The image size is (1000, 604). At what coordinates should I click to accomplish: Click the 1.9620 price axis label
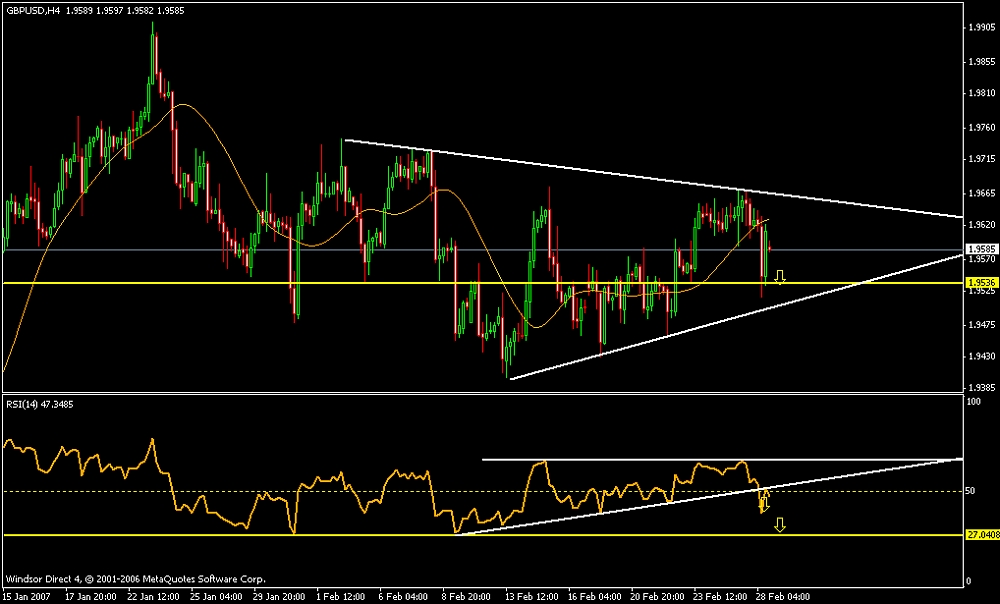(981, 225)
